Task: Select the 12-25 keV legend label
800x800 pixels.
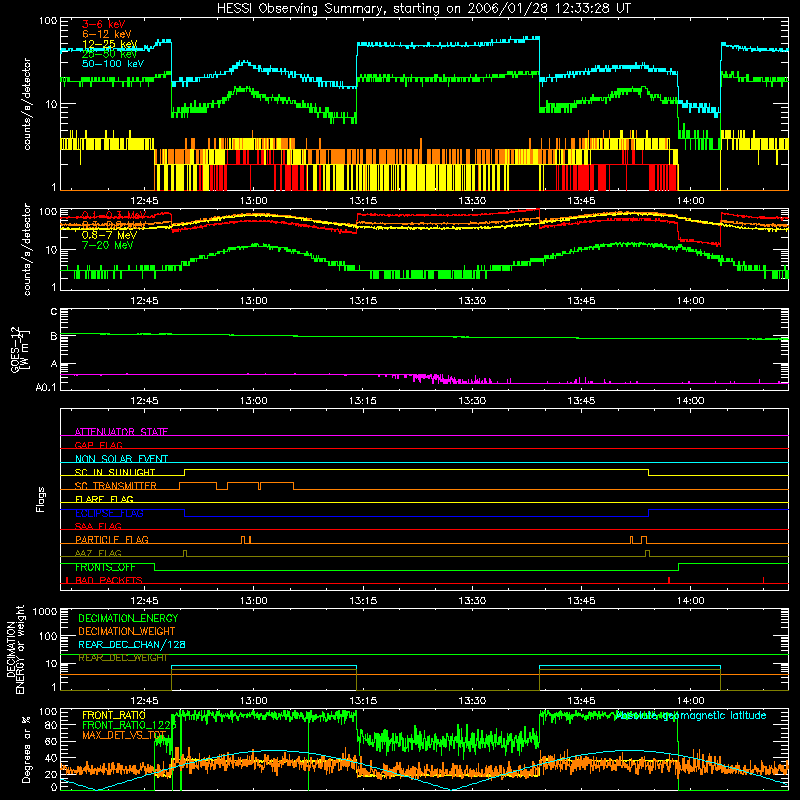Action: [x=110, y=44]
